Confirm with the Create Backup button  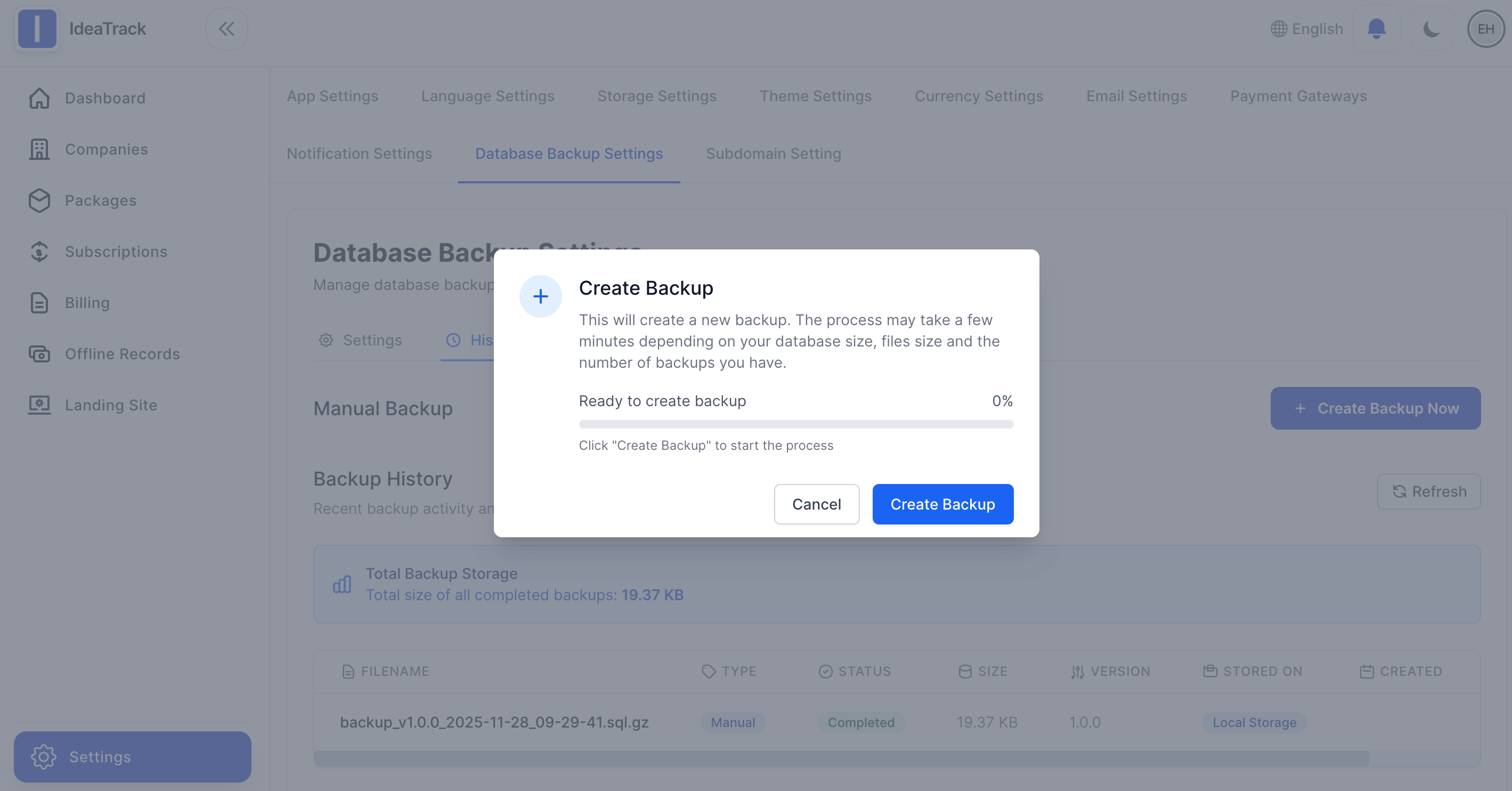click(x=942, y=504)
